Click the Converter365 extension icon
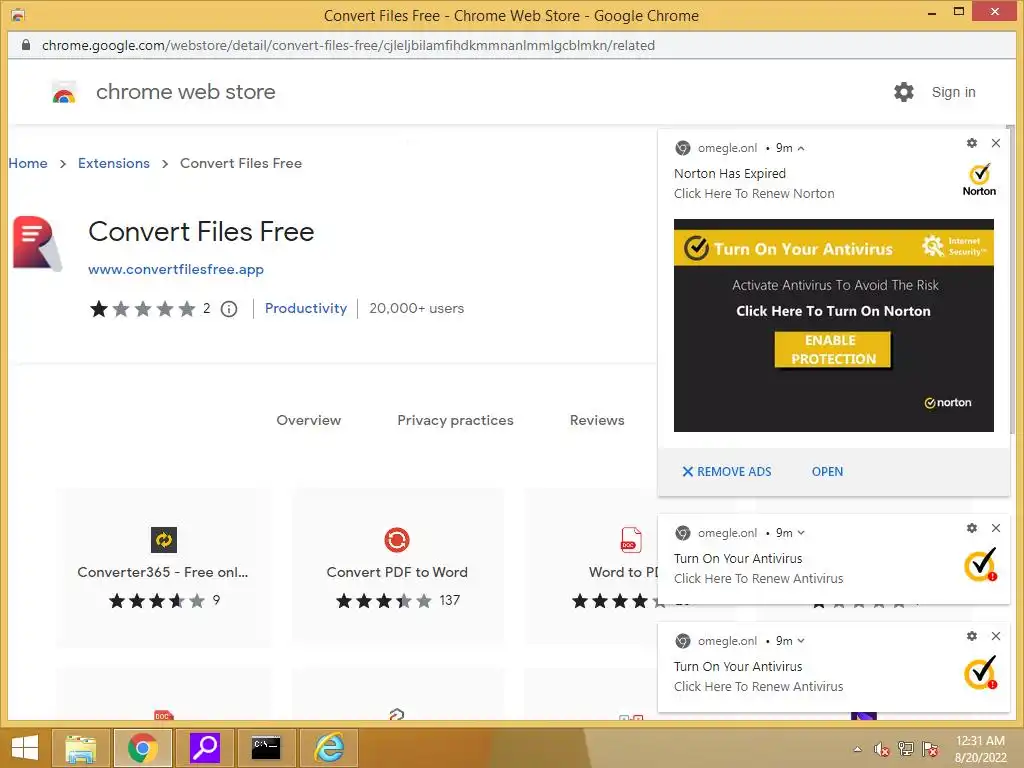 tap(163, 540)
